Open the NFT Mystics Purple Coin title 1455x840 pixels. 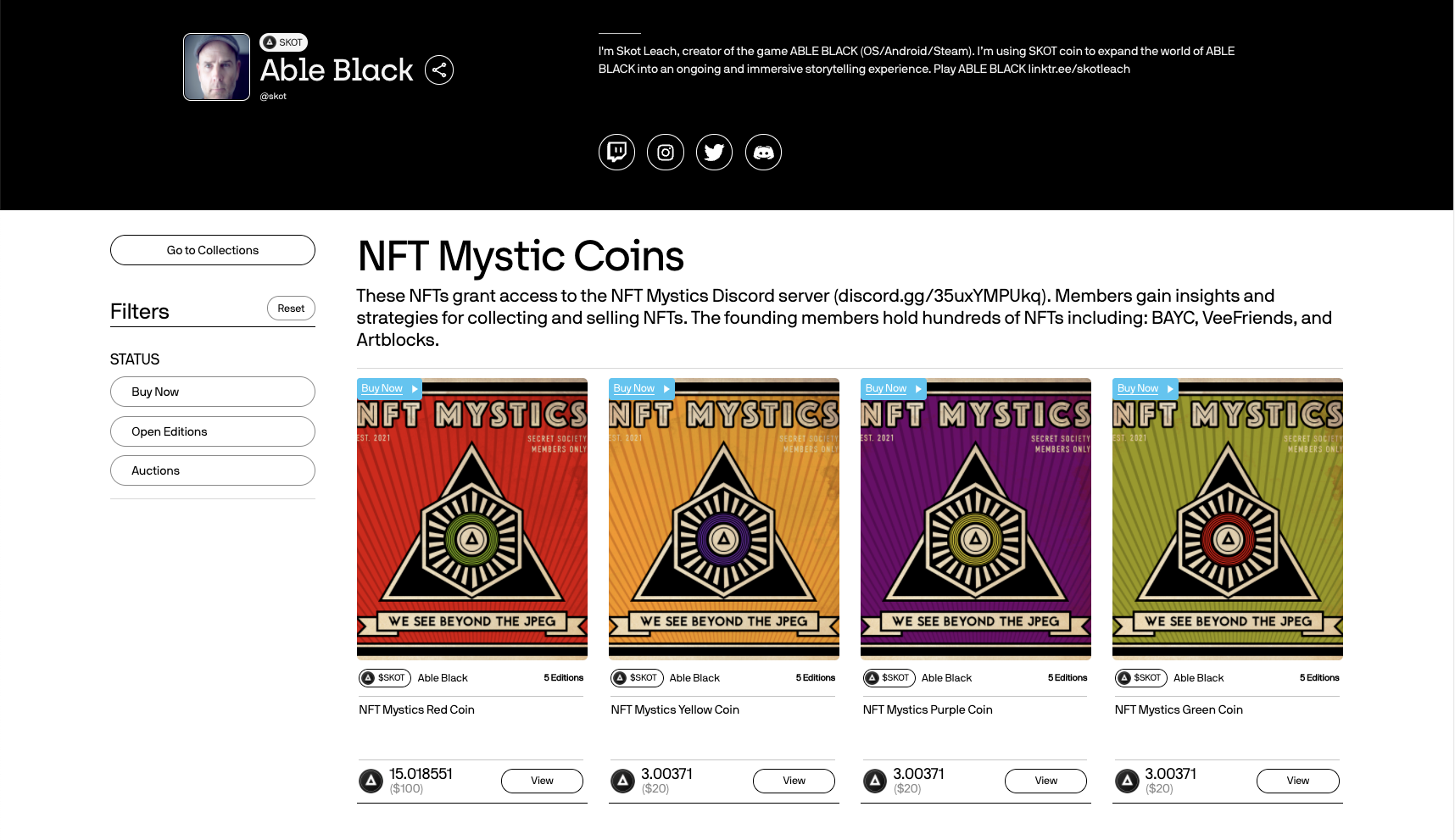click(928, 709)
